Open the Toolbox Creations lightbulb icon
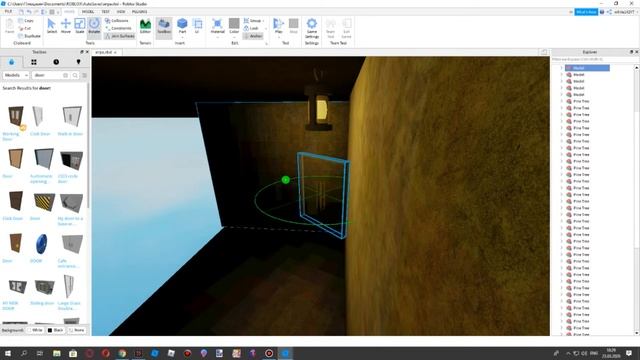The image size is (640, 360). 78,62
